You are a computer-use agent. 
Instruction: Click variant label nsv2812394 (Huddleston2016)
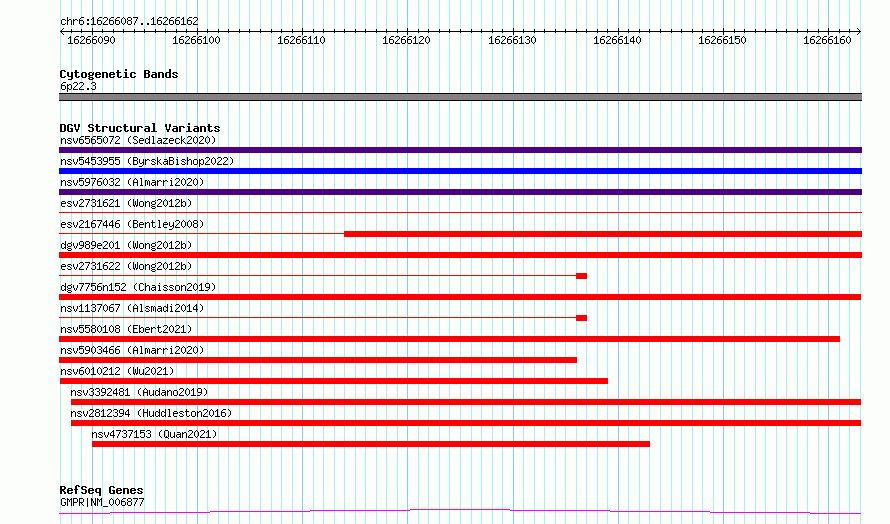click(x=151, y=413)
